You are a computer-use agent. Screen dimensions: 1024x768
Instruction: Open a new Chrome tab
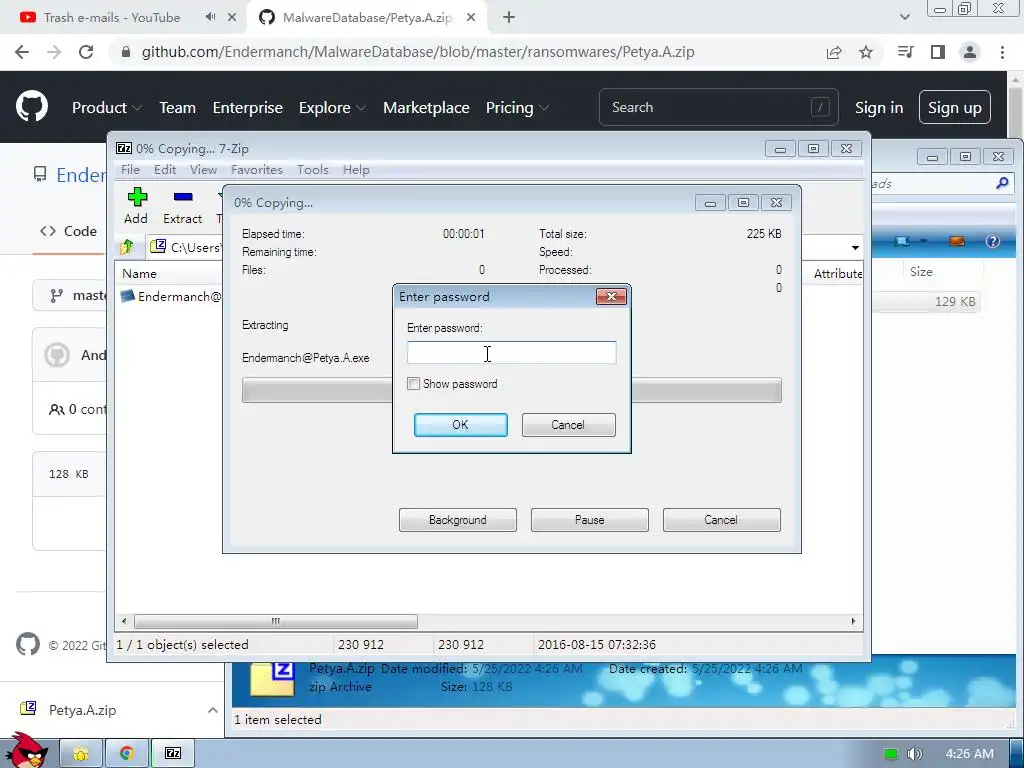(509, 18)
